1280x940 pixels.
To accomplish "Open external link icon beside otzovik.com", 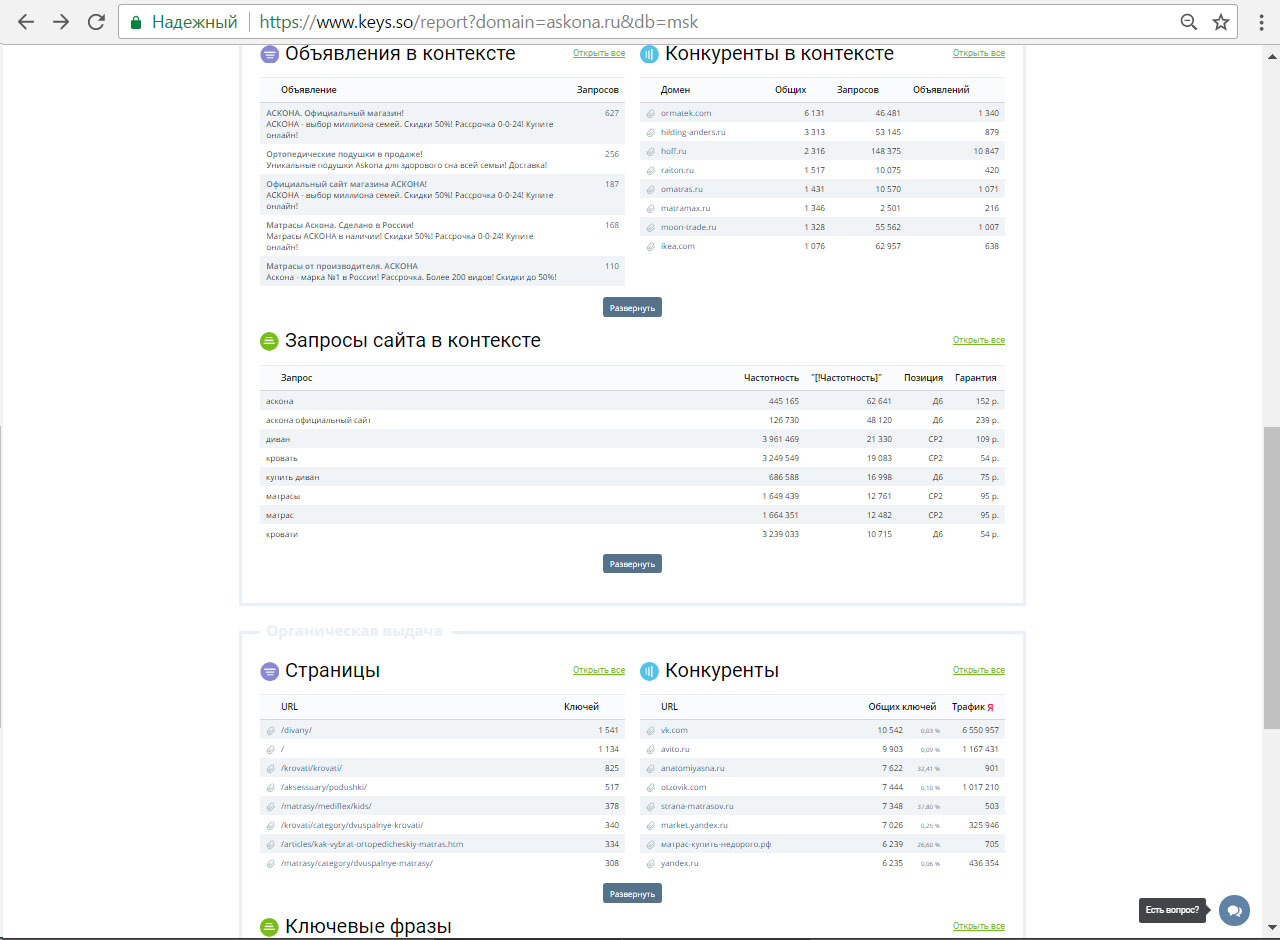I will (x=650, y=787).
